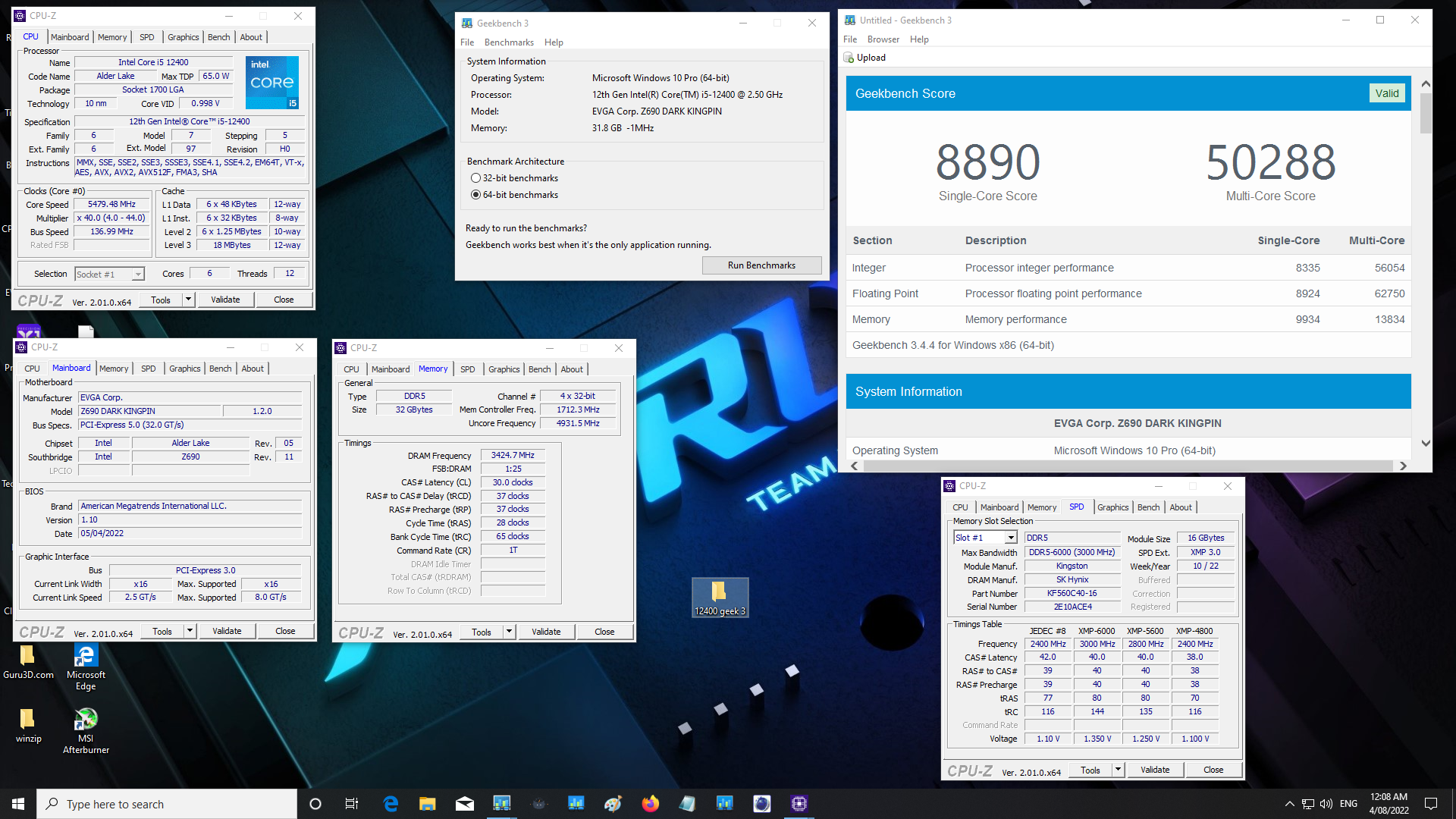This screenshot has width=1456, height=819.
Task: Launch MSI Afterburner desktop shortcut
Action: 86,731
